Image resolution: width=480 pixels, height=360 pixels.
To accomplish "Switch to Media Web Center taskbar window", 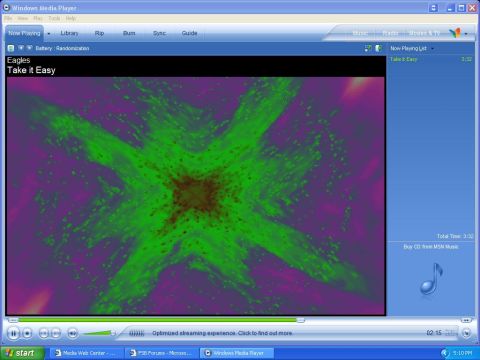I will pyautogui.click(x=86, y=353).
